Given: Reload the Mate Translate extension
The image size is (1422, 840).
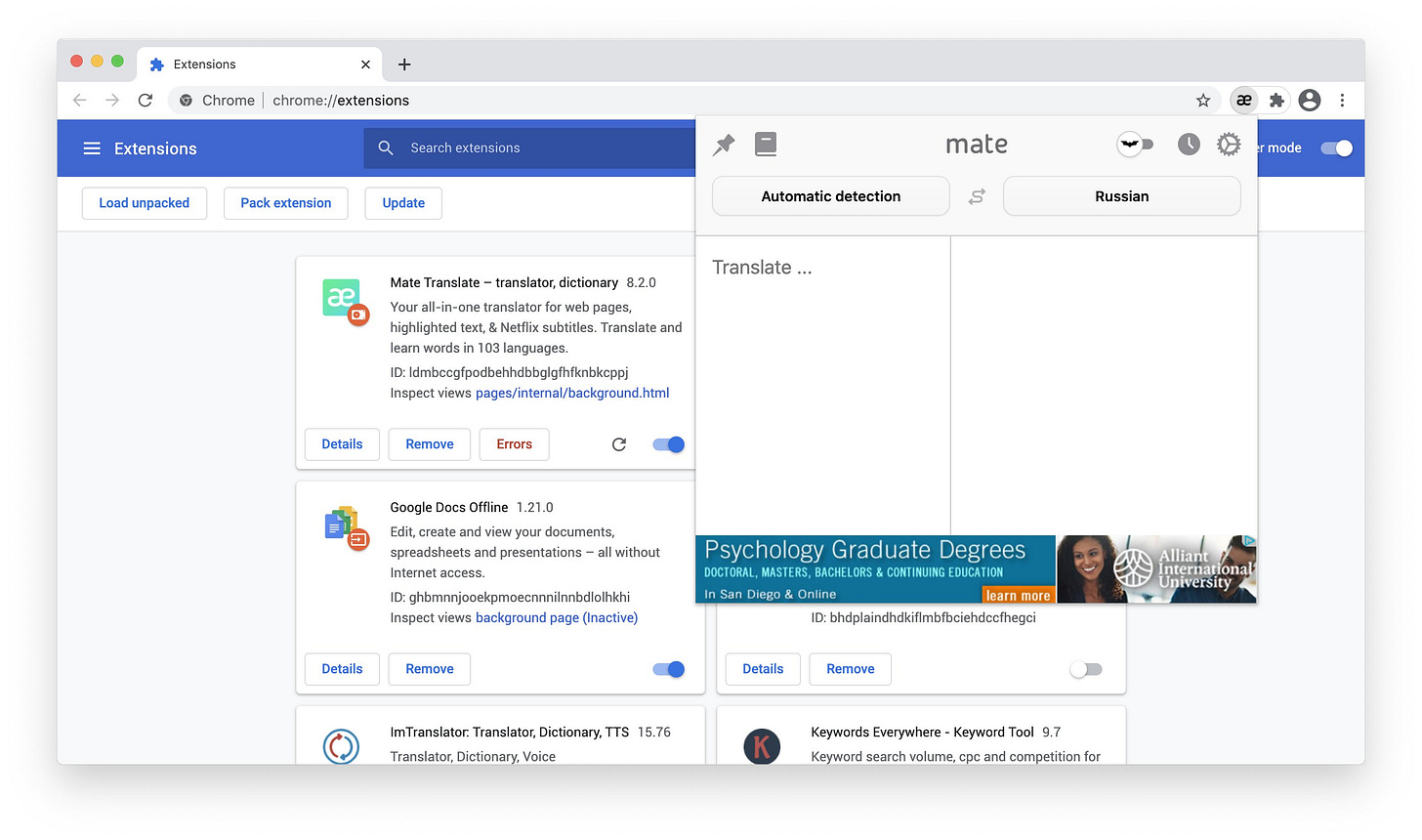Looking at the screenshot, I should point(619,444).
